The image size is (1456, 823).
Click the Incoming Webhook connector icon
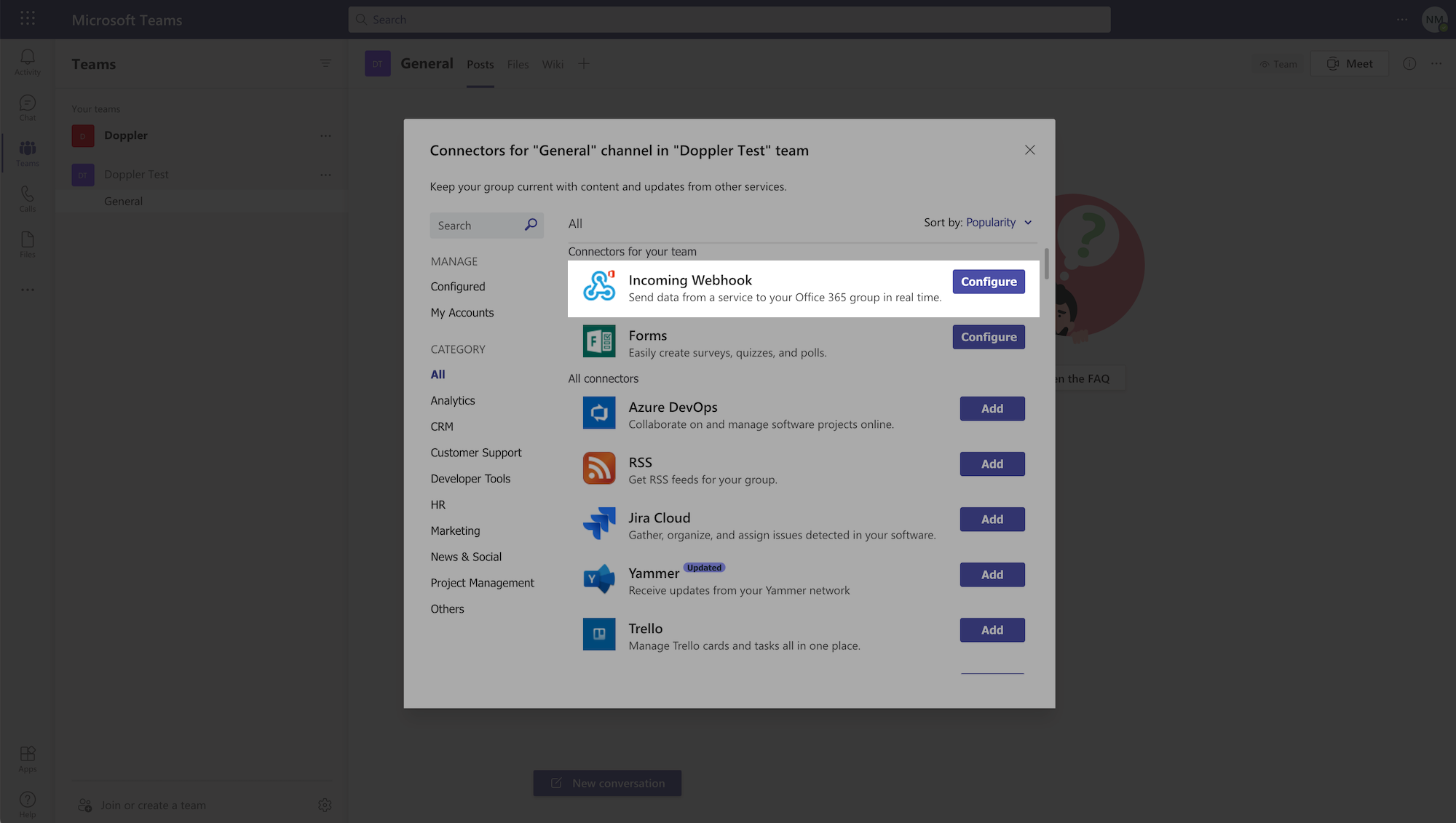point(598,286)
